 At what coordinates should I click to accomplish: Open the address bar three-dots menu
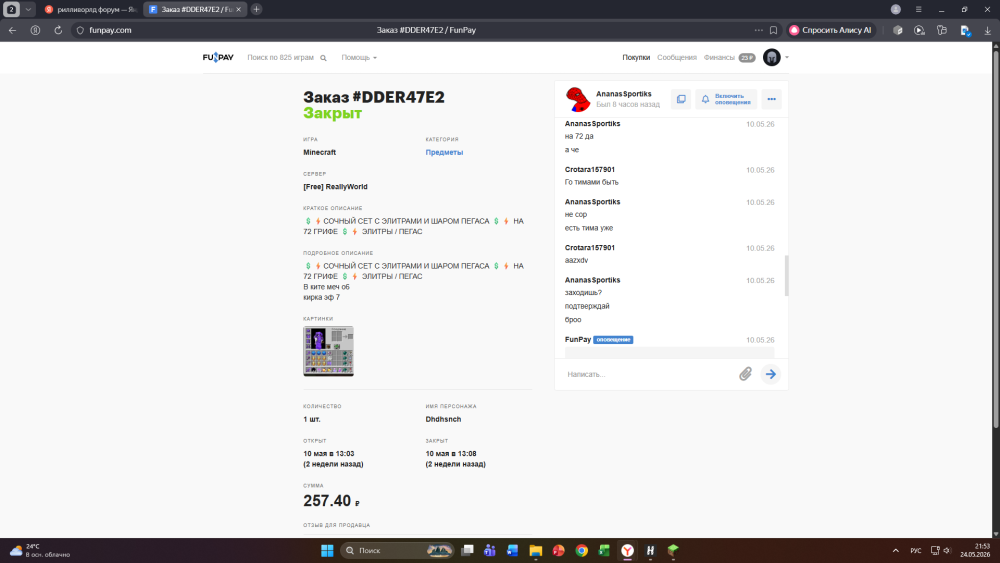click(x=758, y=30)
